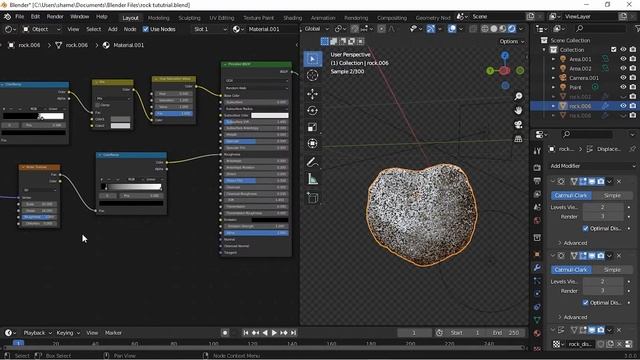Select rock.006 in the outliner
Viewport: 640px width, 360px height.
coord(580,106)
